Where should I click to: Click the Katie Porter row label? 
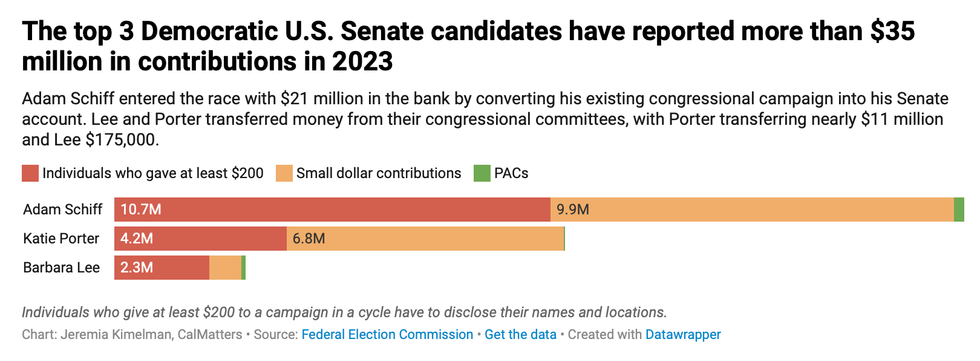(x=61, y=239)
